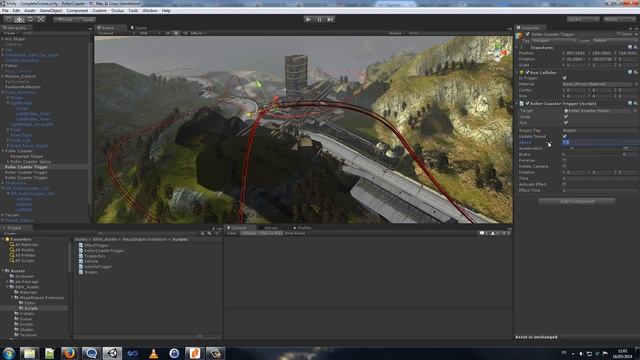Screen dimensions: 640x360
Task: Toggle Error Pause in Console
Action: (295, 233)
